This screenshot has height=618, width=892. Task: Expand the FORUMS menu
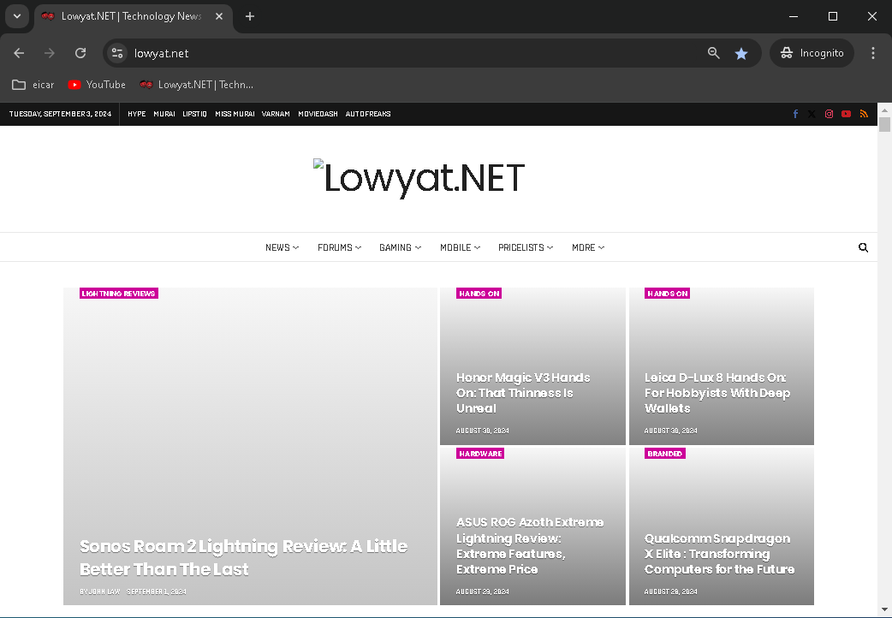click(x=339, y=248)
